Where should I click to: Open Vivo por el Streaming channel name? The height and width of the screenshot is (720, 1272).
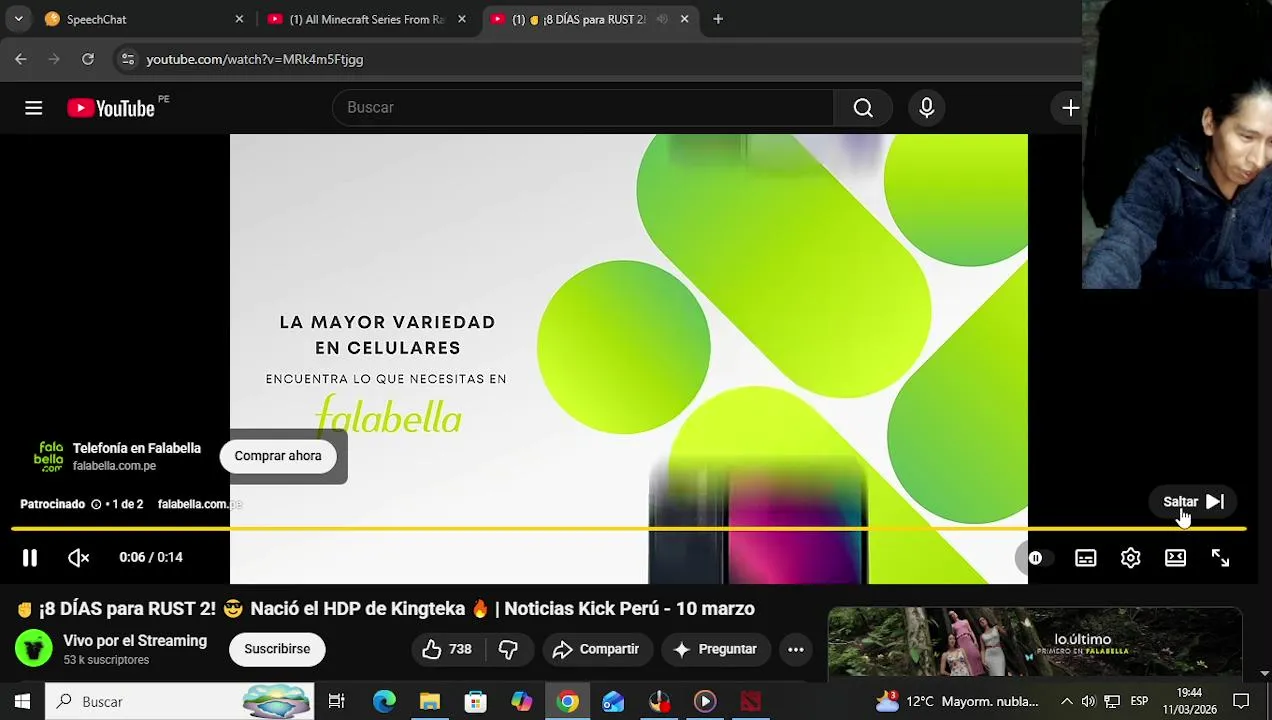coord(135,641)
